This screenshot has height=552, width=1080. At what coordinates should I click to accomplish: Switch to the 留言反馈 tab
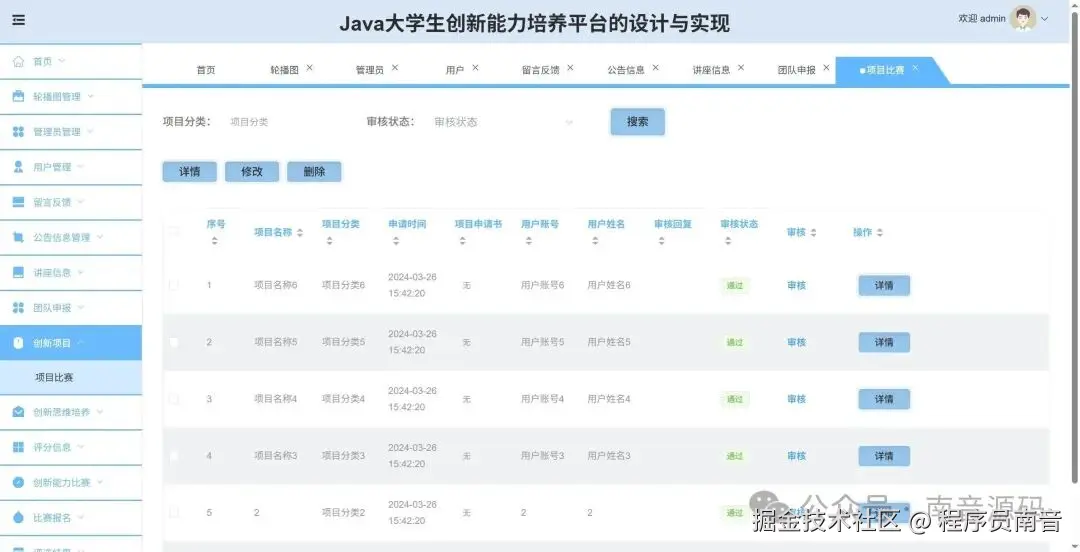pyautogui.click(x=541, y=70)
